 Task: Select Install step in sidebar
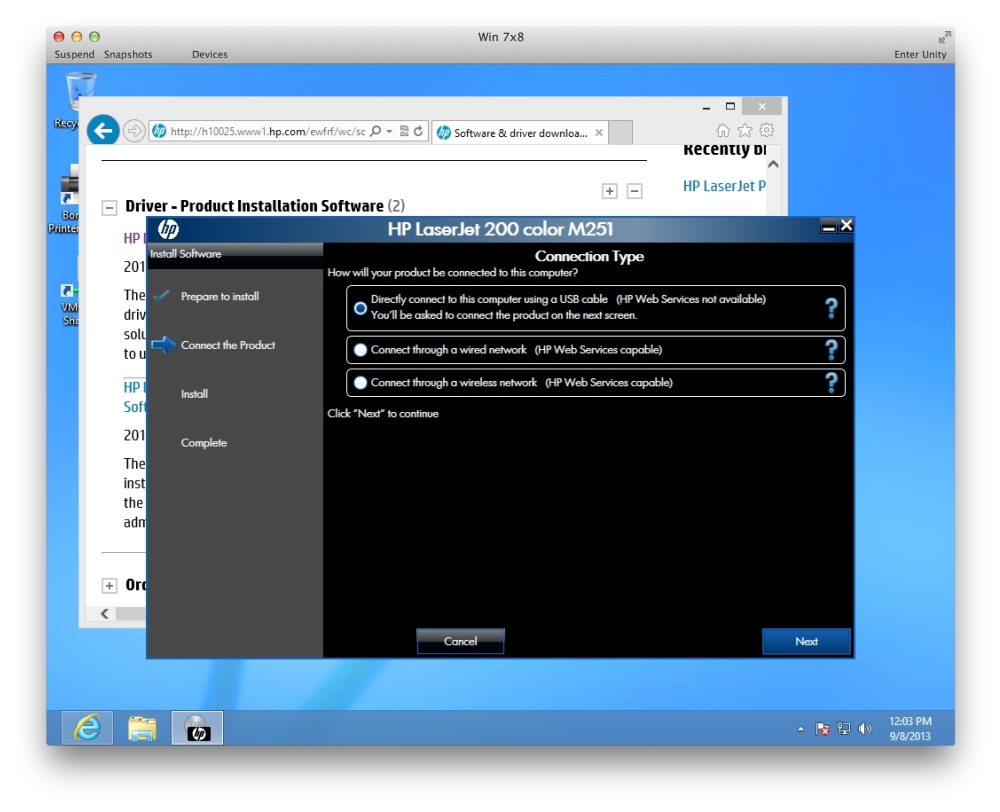point(194,394)
